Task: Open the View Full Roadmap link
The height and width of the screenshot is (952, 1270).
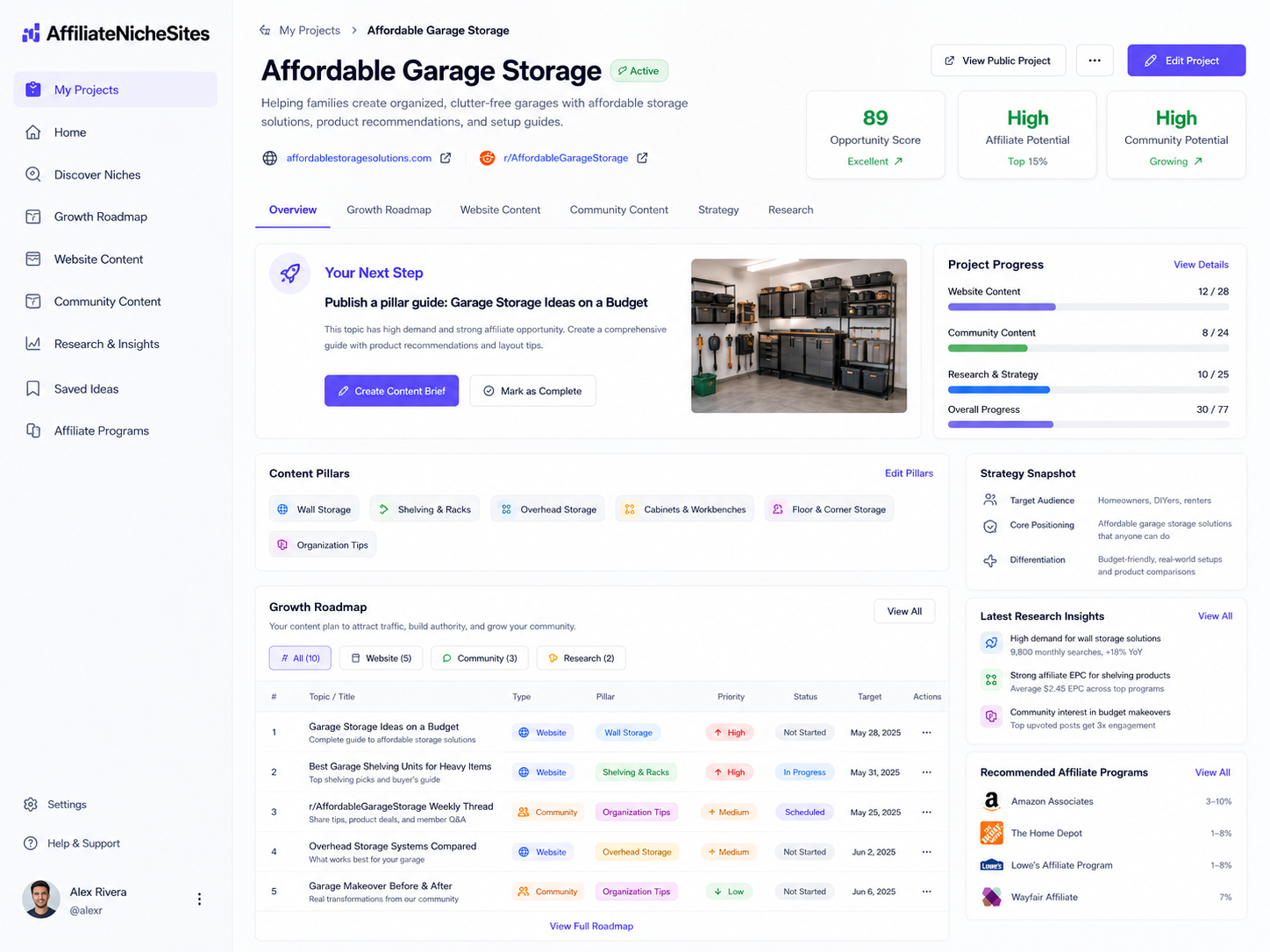Action: click(x=591, y=926)
